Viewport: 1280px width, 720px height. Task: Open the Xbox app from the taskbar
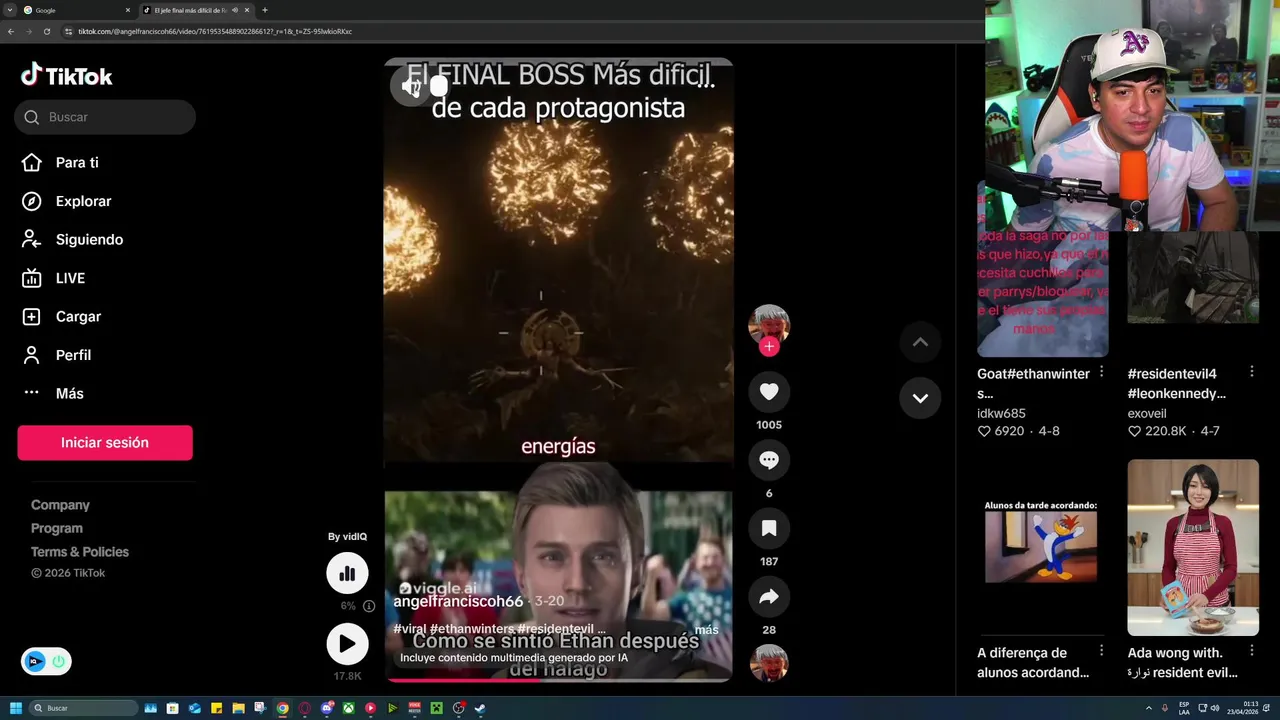tap(348, 708)
